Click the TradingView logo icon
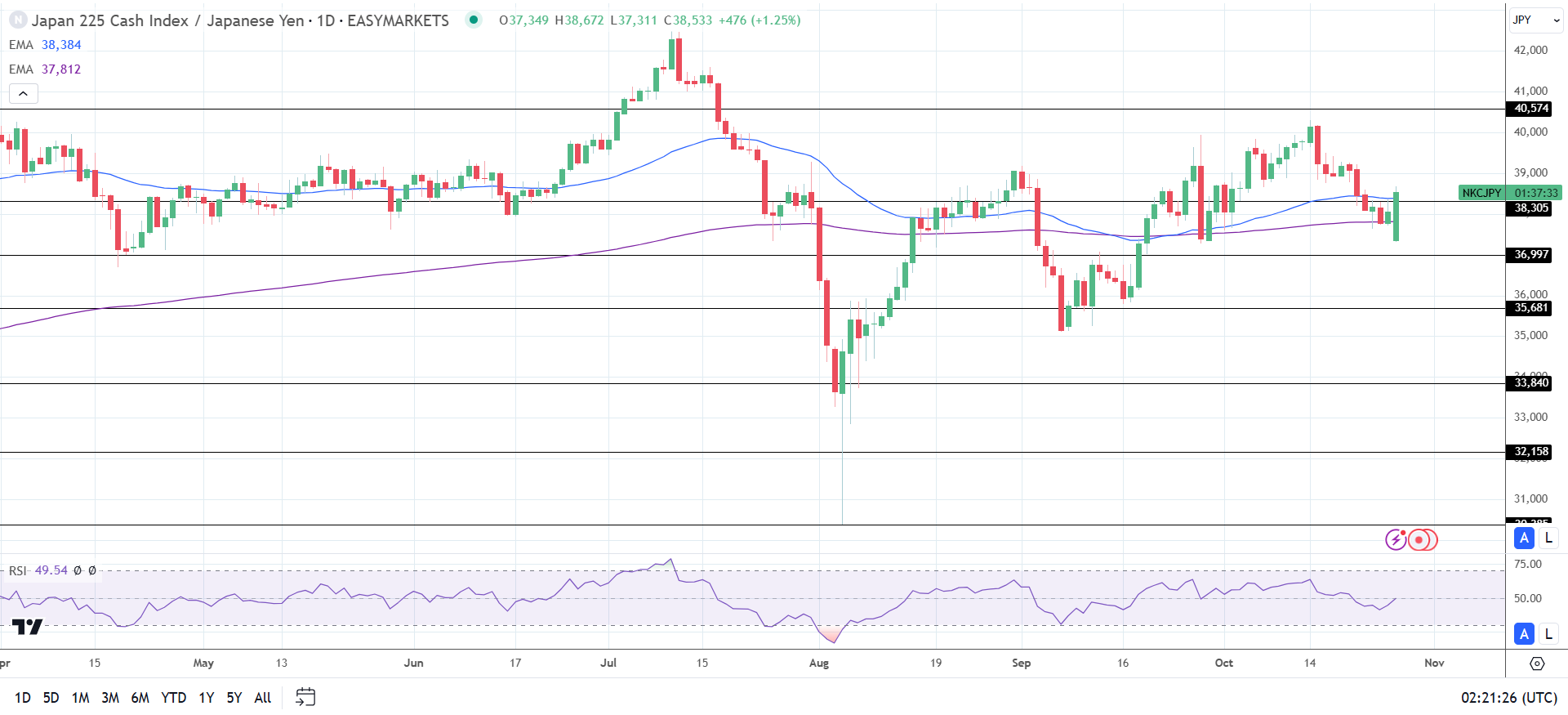Viewport: 1568px width, 715px height. pos(27,627)
